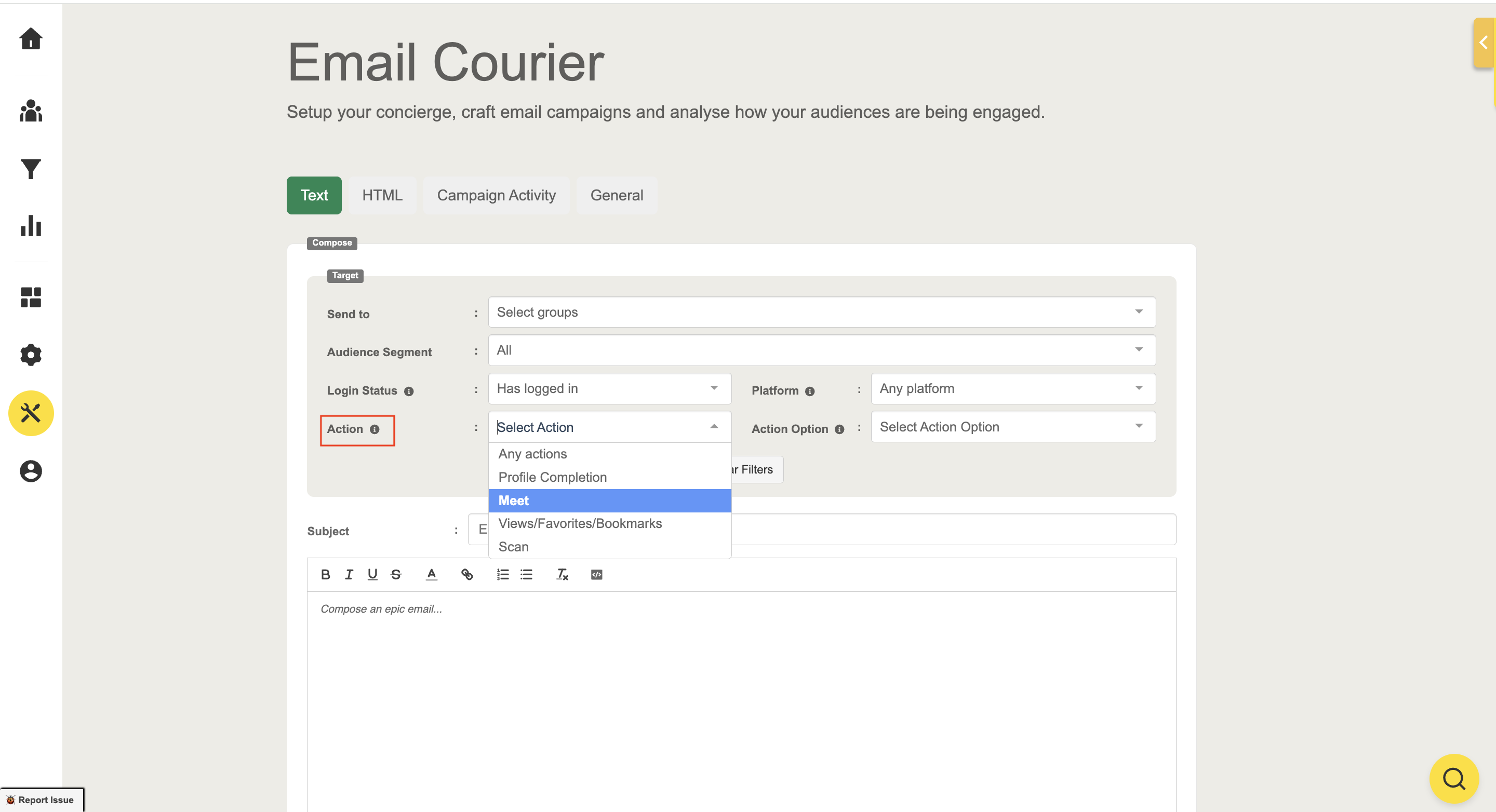The image size is (1496, 812).
Task: Click the Report Issue button
Action: [x=41, y=799]
